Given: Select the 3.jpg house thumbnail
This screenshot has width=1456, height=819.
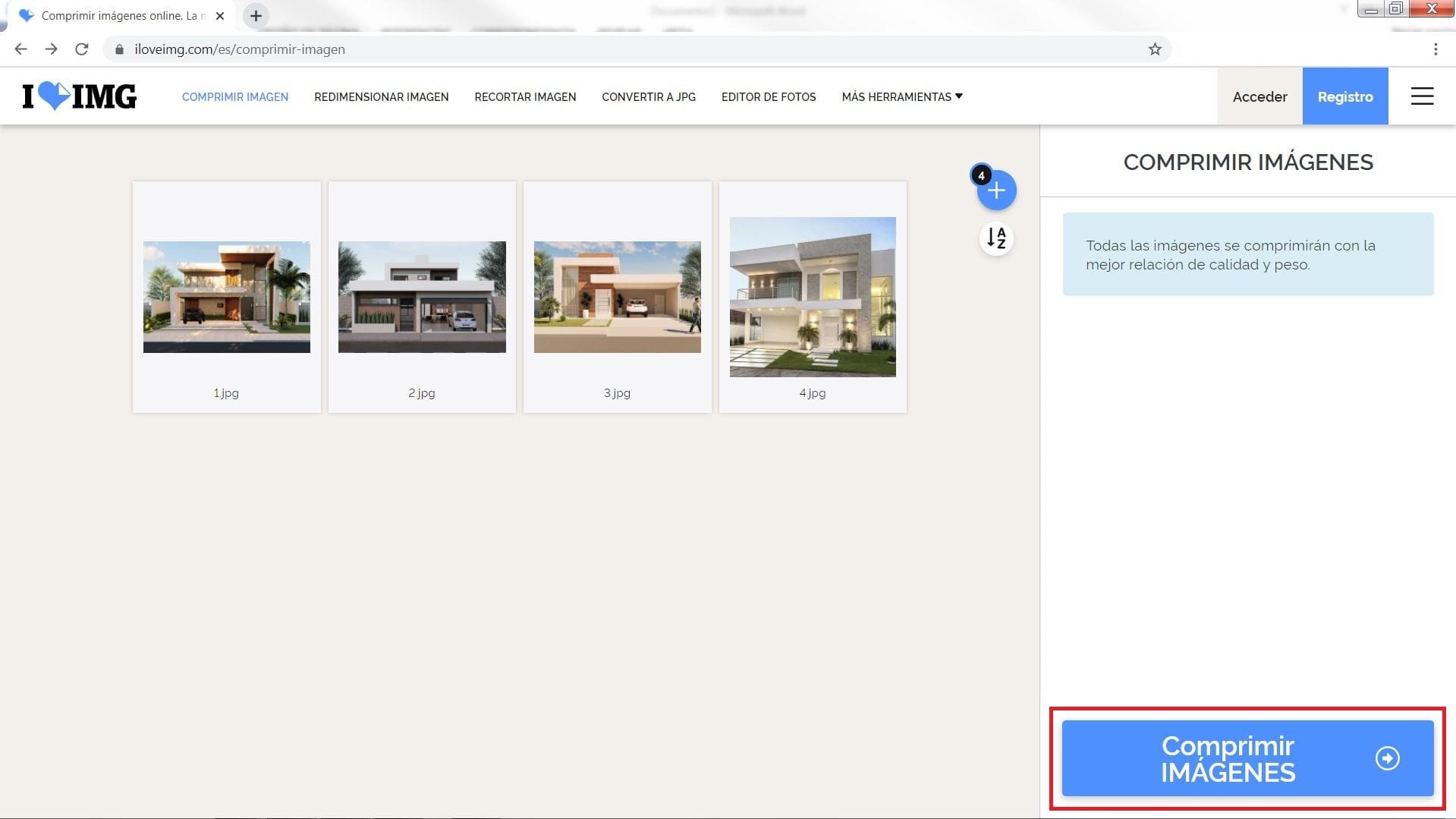Looking at the screenshot, I should pyautogui.click(x=618, y=297).
